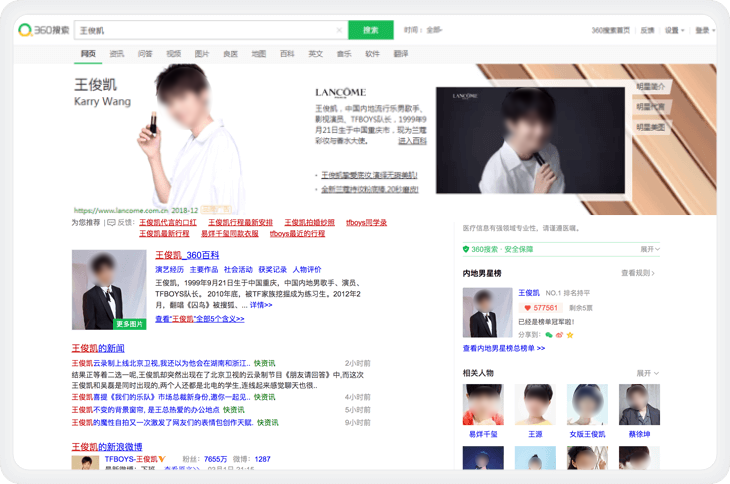
Task: Go to 360搜索首页 link
Action: click(x=611, y=30)
